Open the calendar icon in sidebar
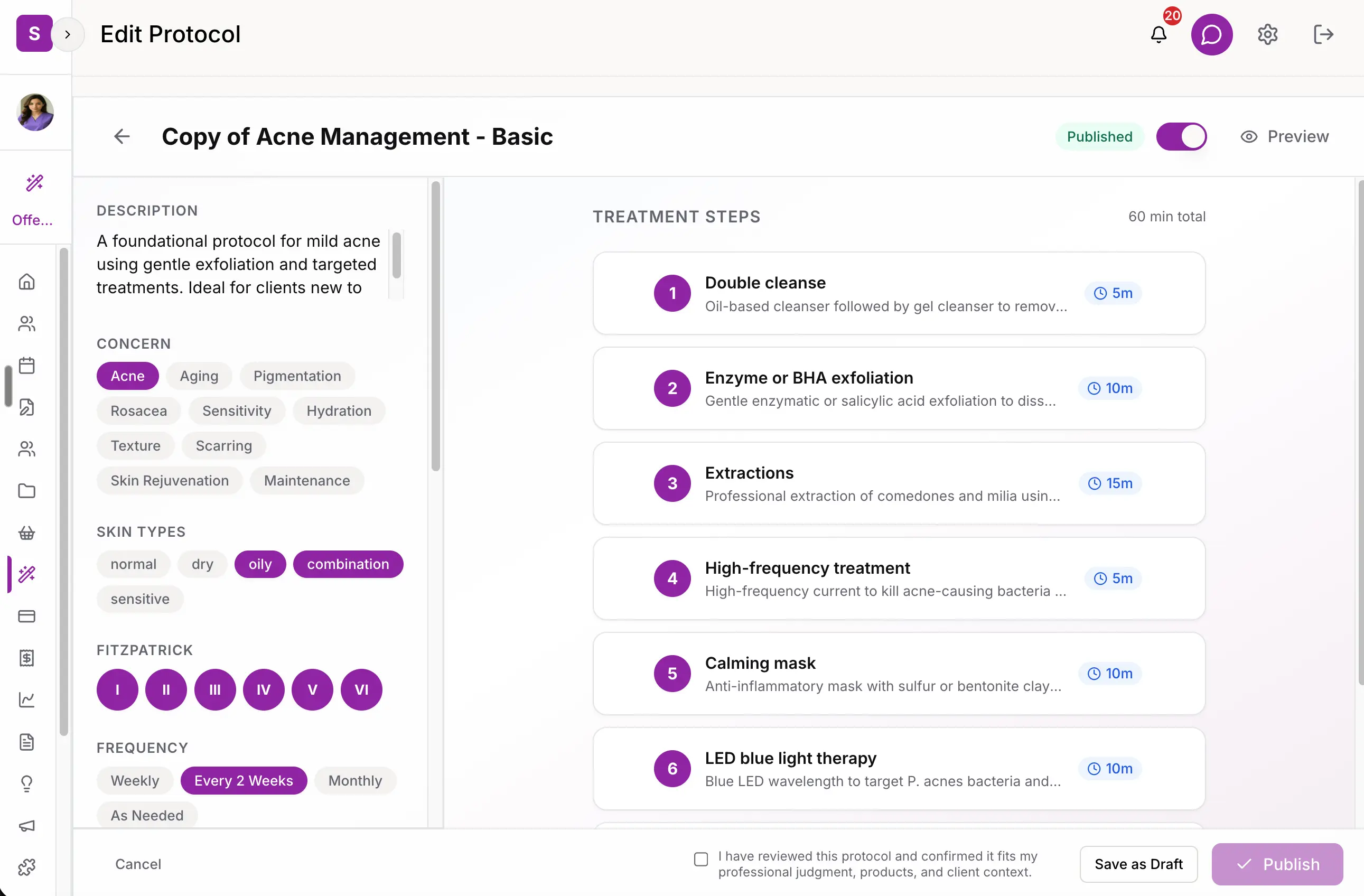 [x=27, y=365]
